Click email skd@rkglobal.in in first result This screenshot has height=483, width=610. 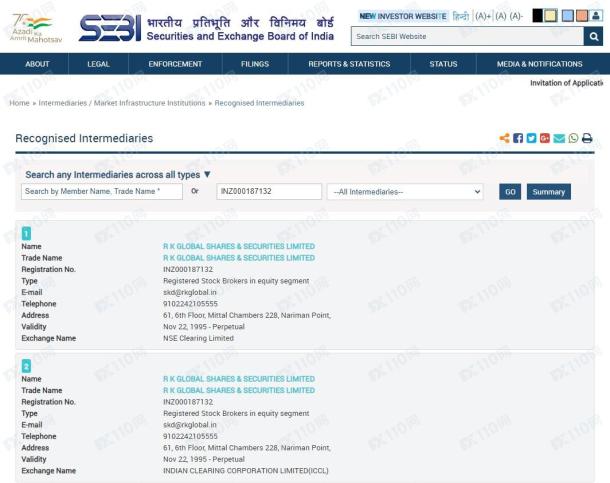click(190, 292)
